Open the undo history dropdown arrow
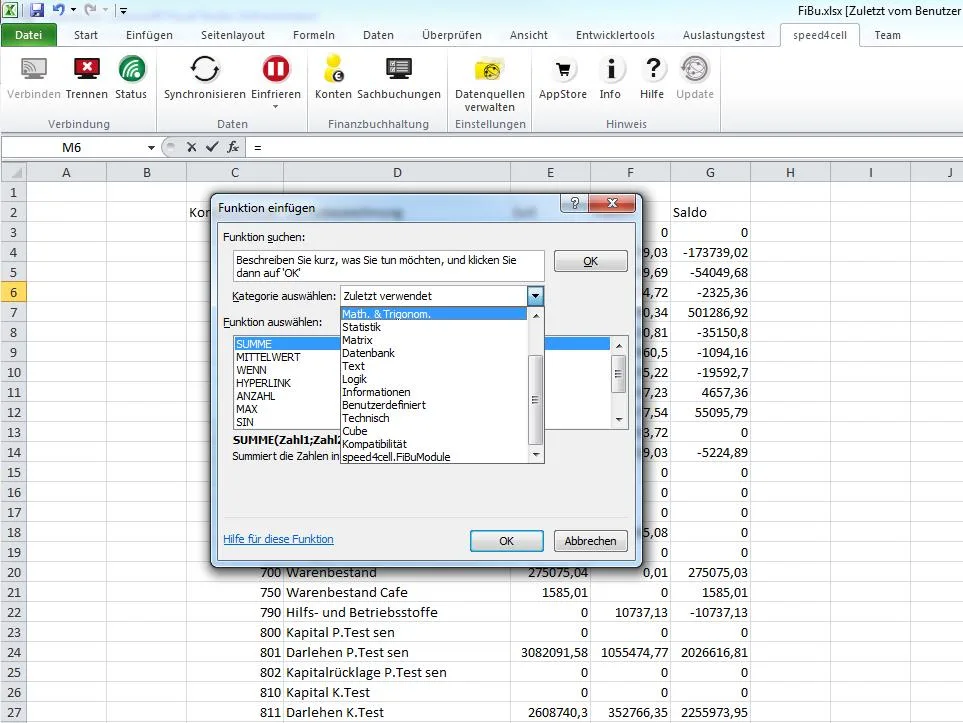Image resolution: width=963 pixels, height=723 pixels. pyautogui.click(x=73, y=10)
